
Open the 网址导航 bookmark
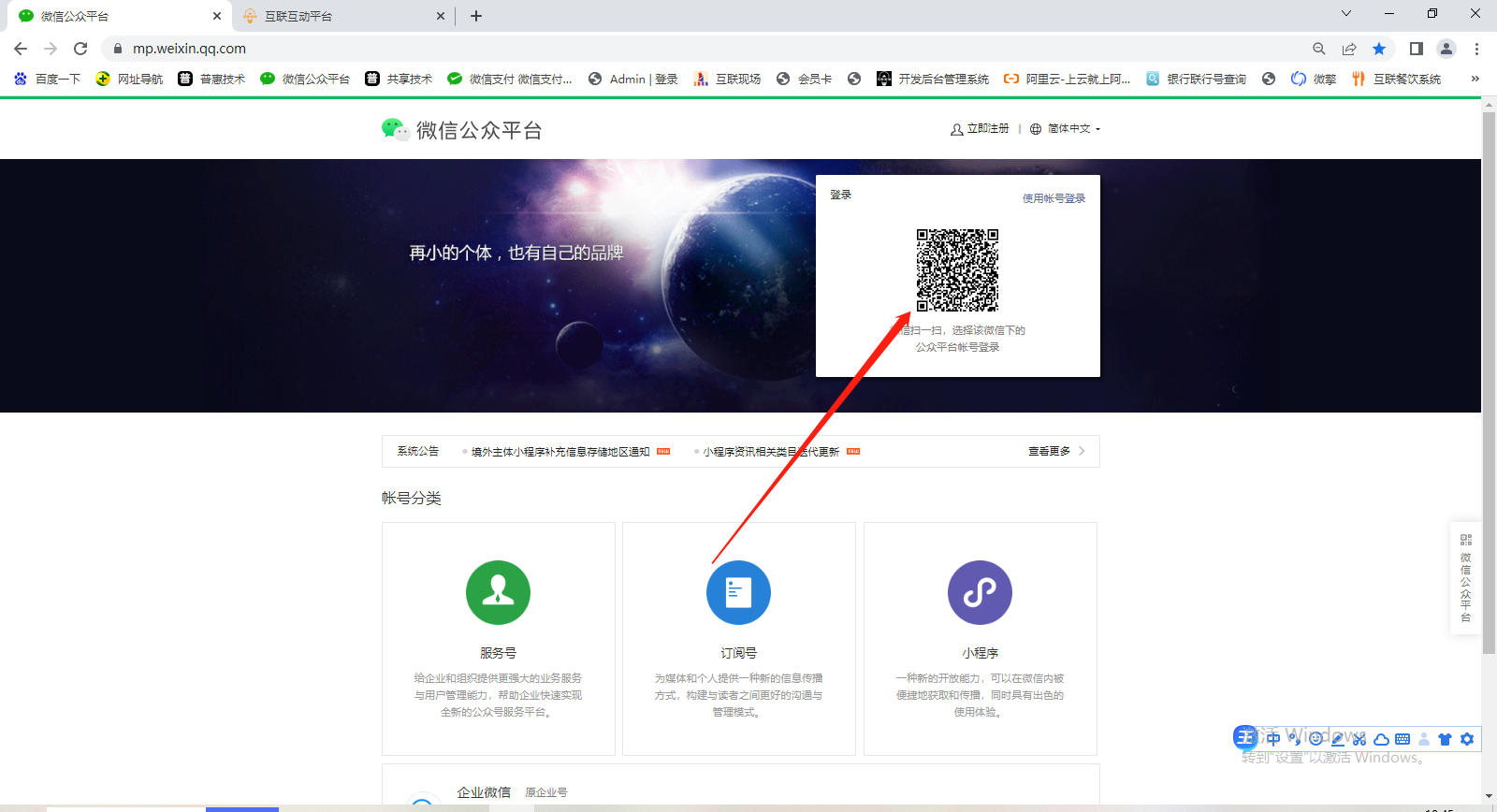[130, 79]
